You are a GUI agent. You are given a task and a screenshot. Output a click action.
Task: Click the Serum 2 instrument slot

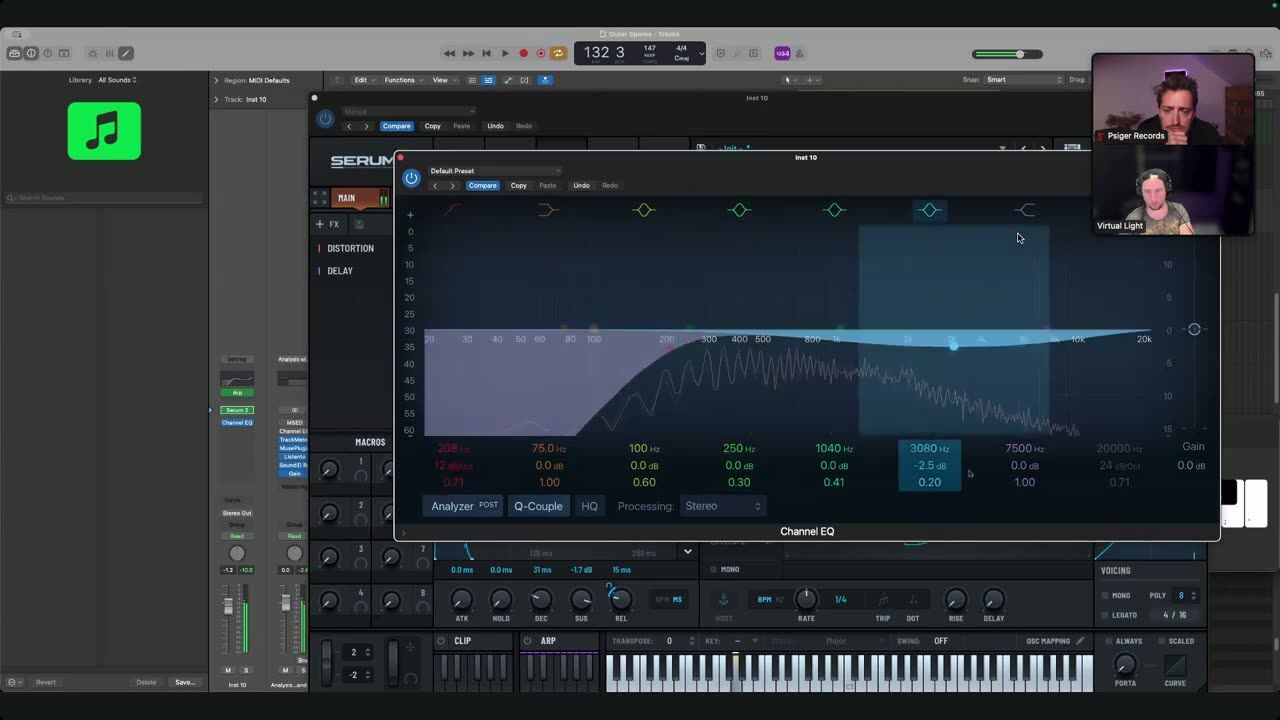(237, 410)
